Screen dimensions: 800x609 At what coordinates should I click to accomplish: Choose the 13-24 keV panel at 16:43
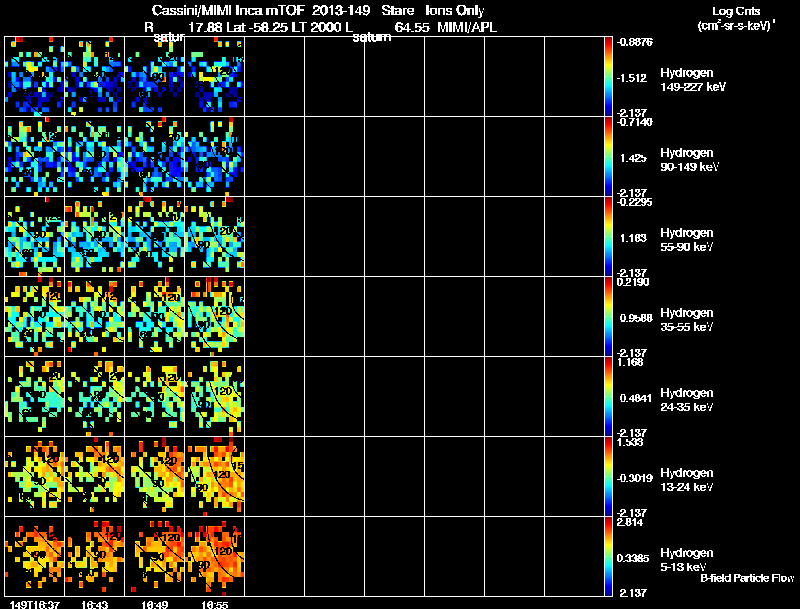[94, 476]
